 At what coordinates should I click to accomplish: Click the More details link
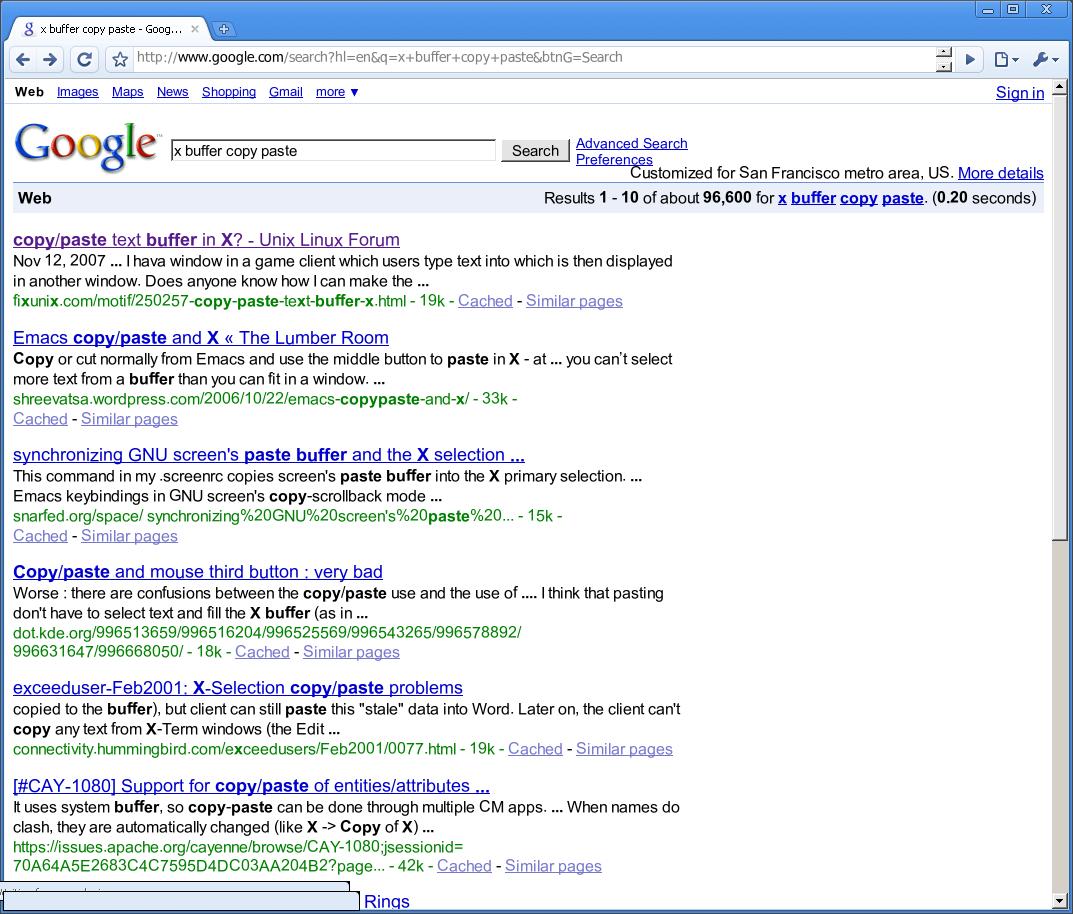tap(1000, 173)
